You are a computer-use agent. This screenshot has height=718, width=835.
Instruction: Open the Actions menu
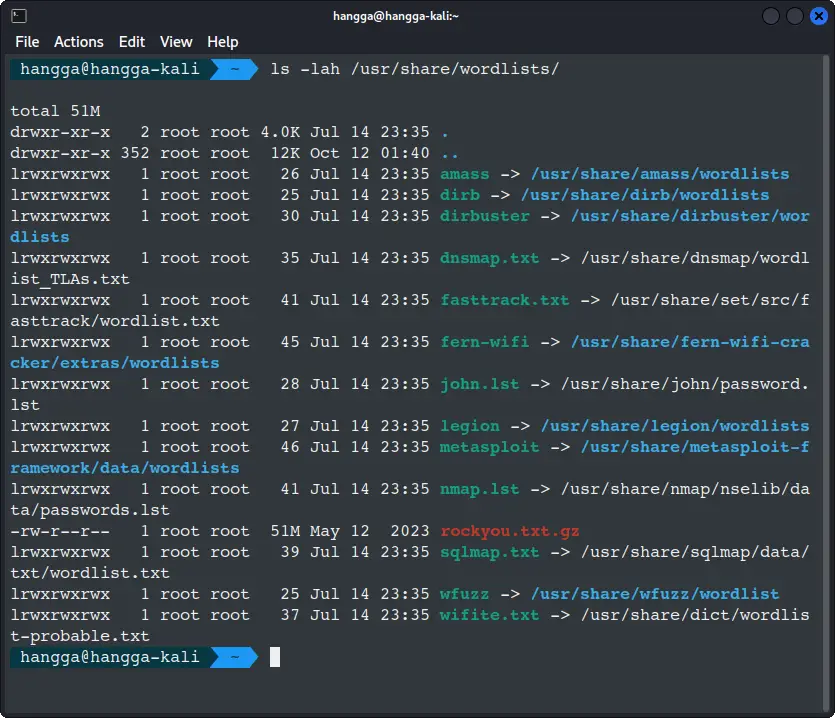coord(79,42)
